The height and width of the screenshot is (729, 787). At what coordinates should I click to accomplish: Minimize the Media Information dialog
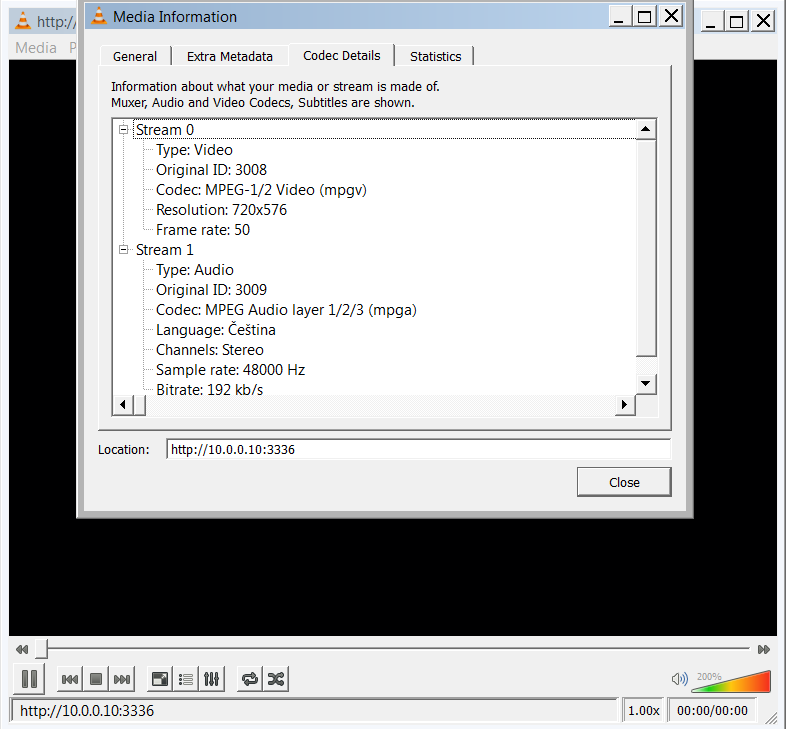[x=620, y=17]
